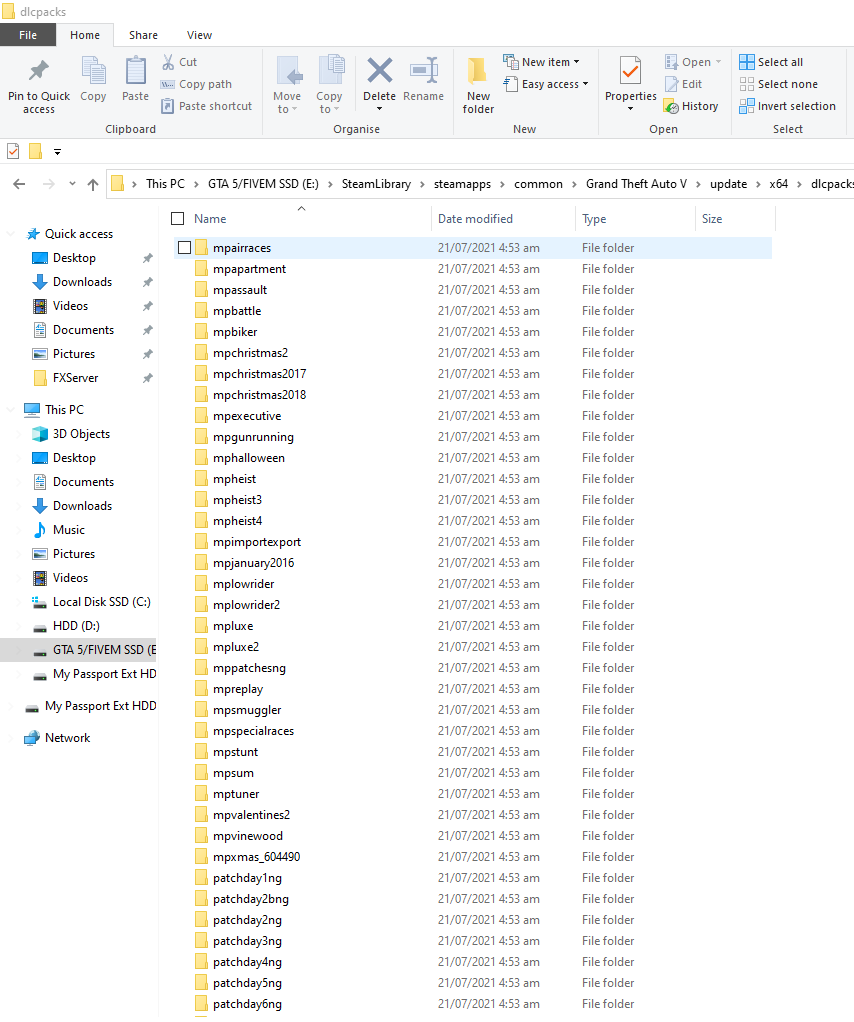Select Local Disk SSD (C:) drive
854x1022 pixels.
pos(102,602)
